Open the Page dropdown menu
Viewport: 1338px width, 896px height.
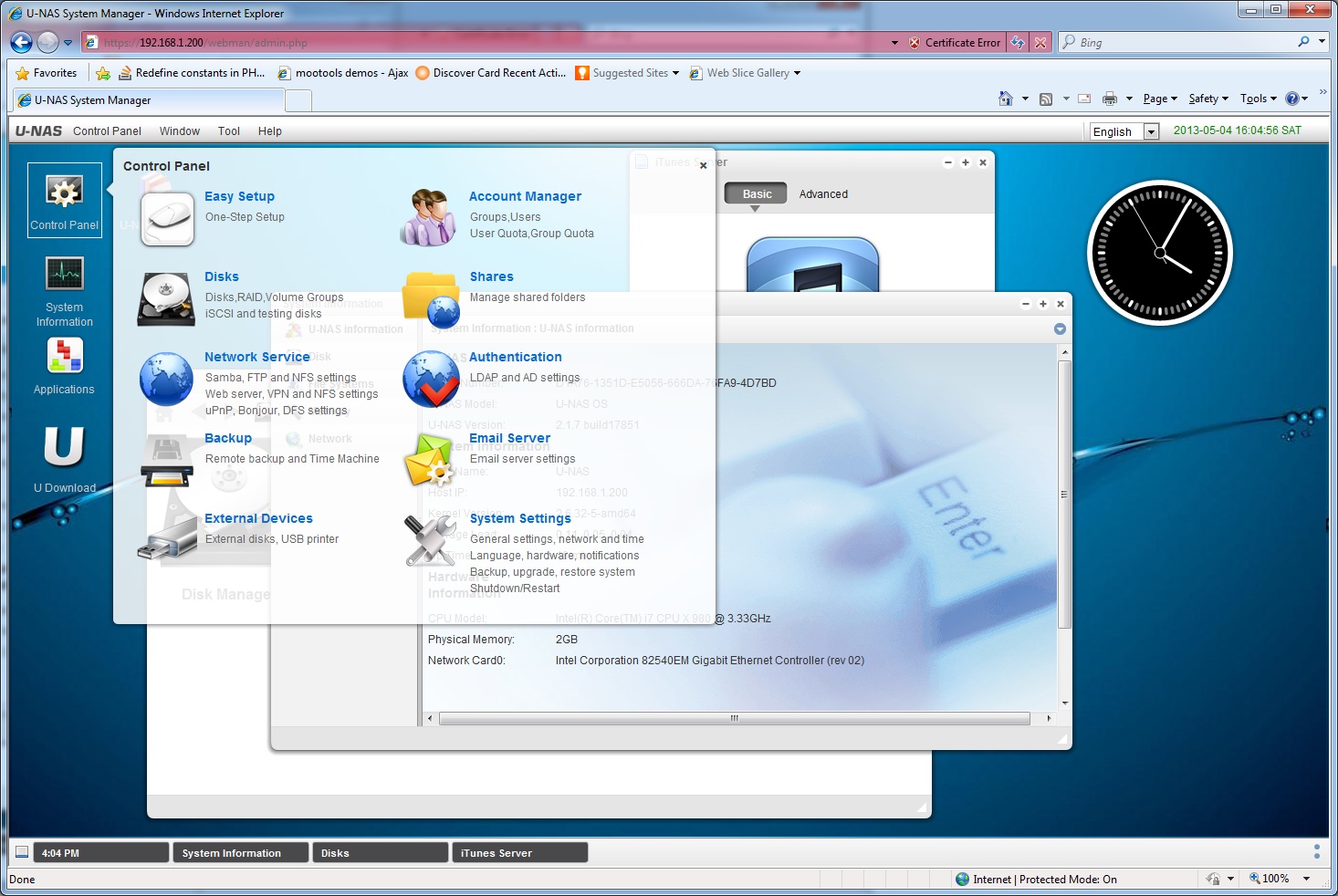pyautogui.click(x=1159, y=99)
